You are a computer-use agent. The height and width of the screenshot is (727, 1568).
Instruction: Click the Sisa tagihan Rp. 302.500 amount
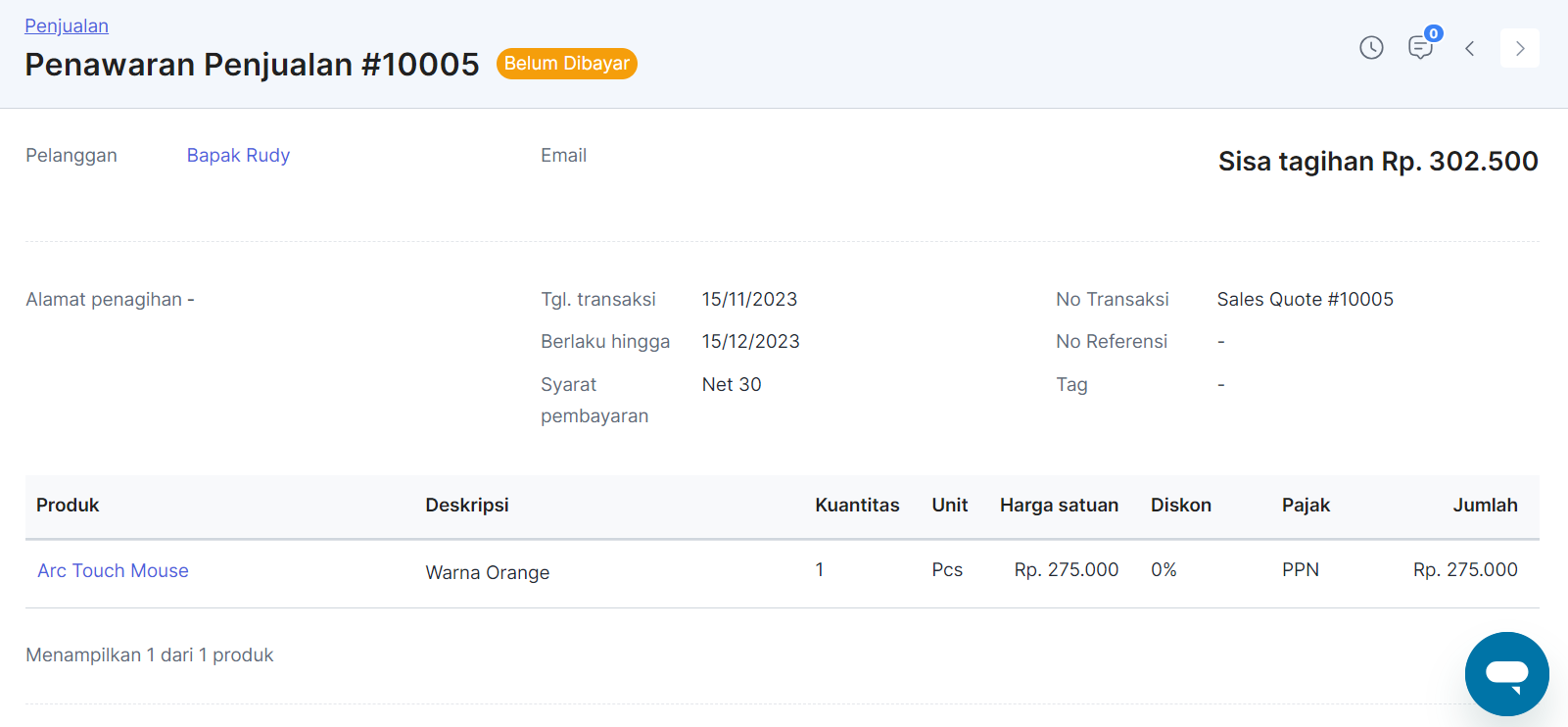pos(1377,162)
